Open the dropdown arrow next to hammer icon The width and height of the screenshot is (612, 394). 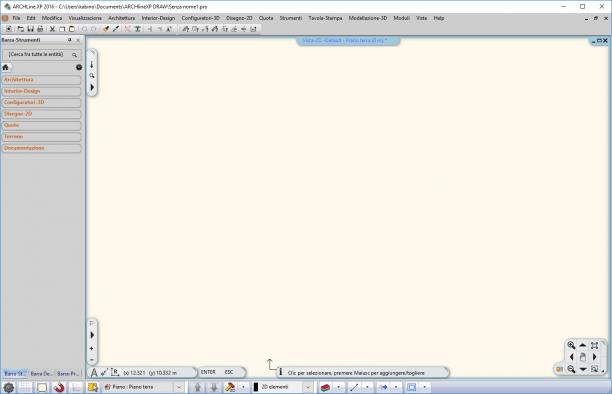pyautogui.click(x=243, y=387)
